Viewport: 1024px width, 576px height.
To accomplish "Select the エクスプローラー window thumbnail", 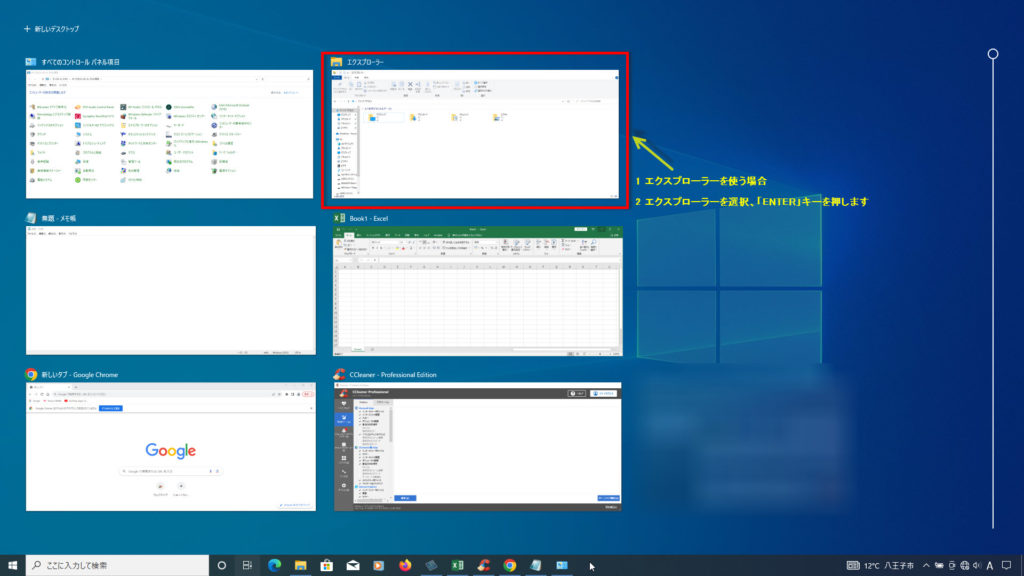I will coord(475,133).
